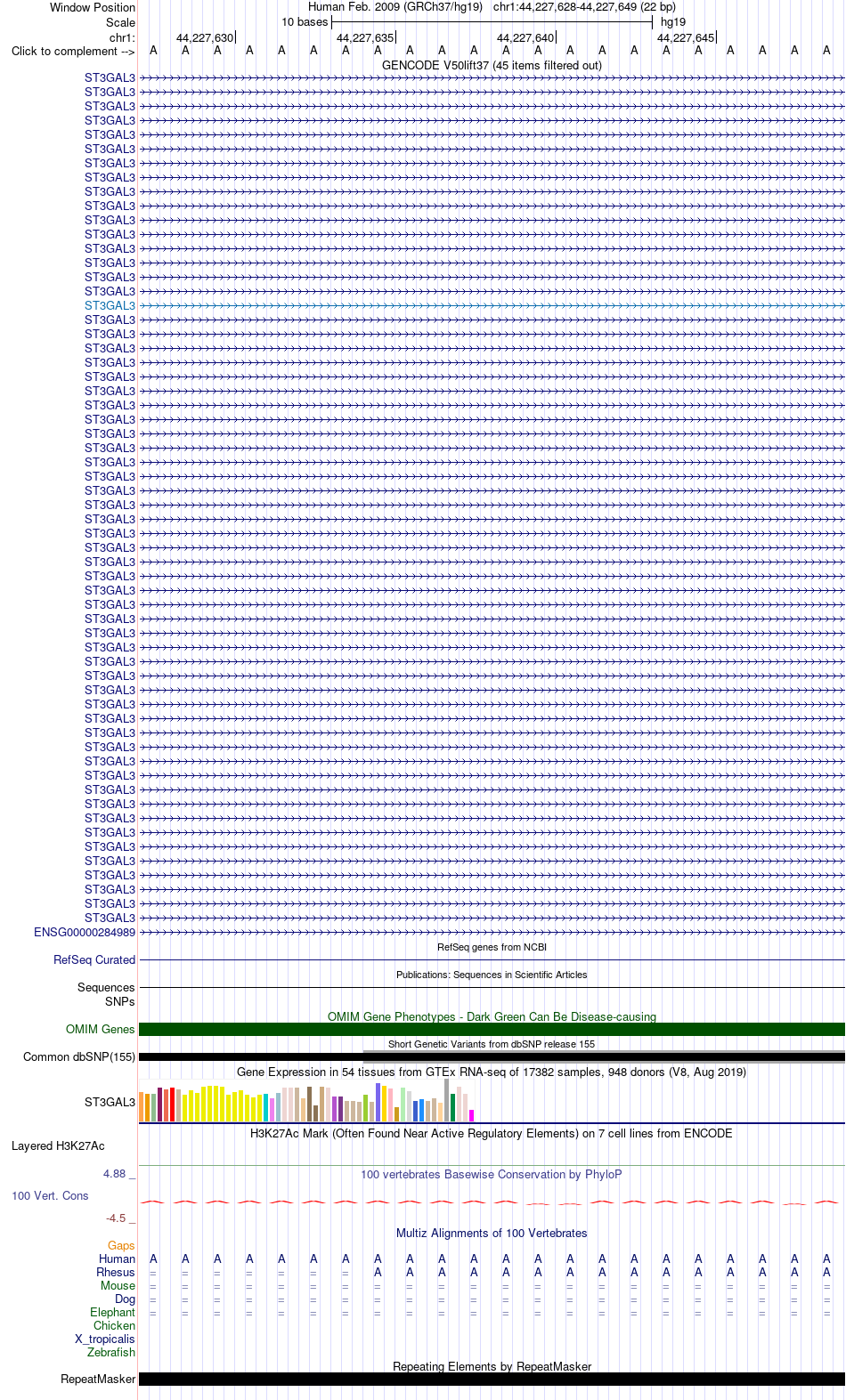Open the RefSeq Curated track label
The height and width of the screenshot is (1400, 846).
coord(94,959)
